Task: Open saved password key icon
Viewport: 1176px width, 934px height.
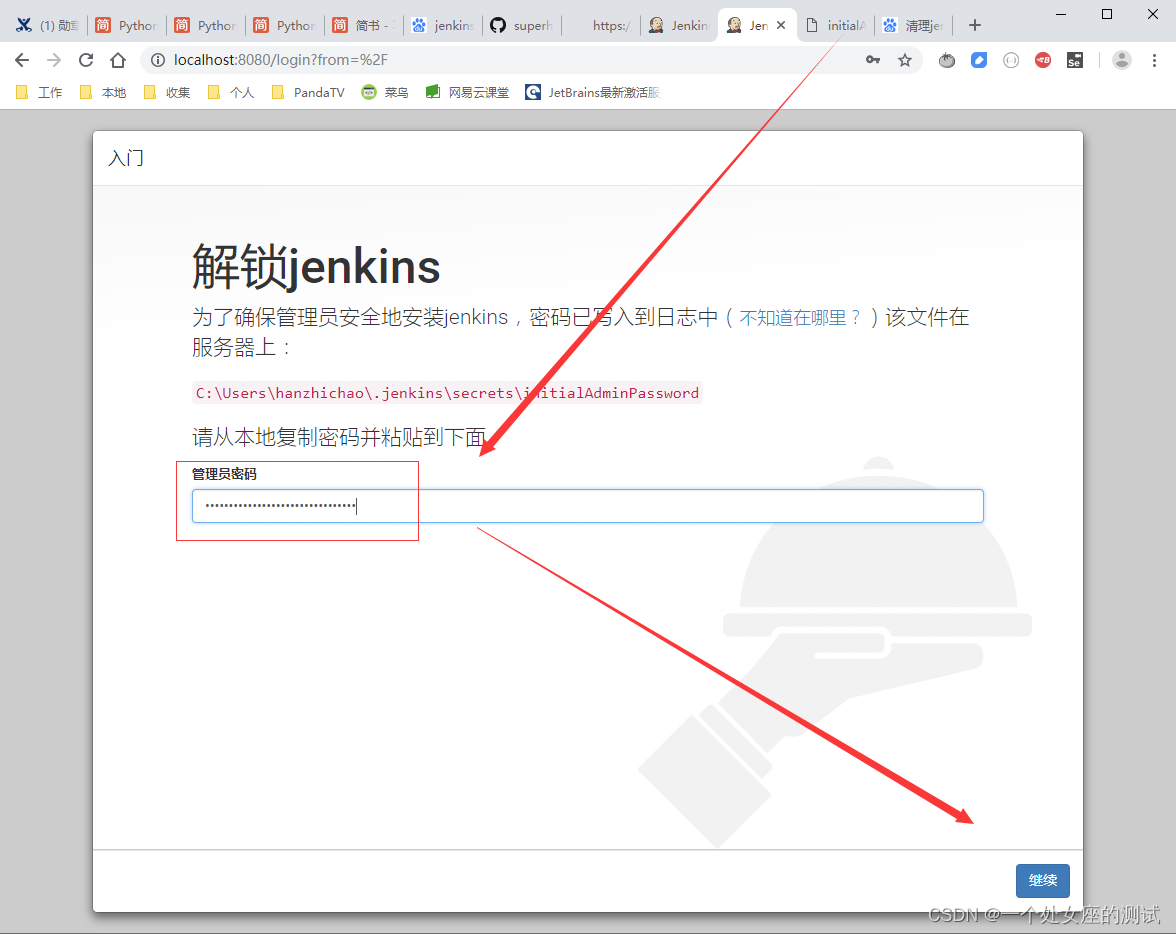Action: point(872,60)
